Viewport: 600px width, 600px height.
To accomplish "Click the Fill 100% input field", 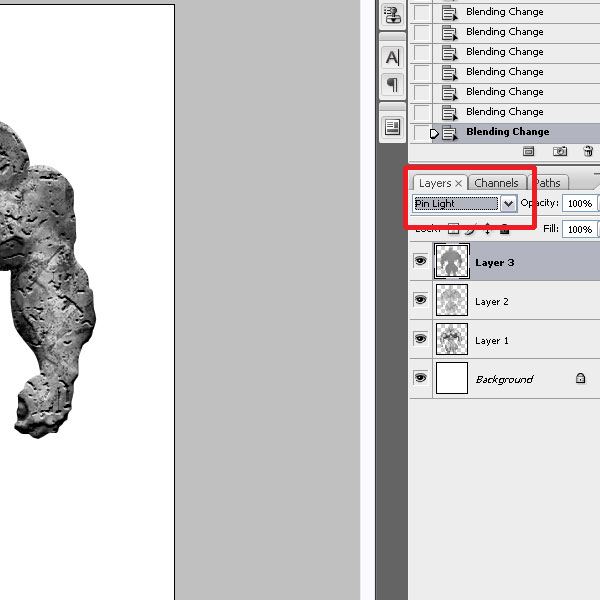I will [580, 229].
